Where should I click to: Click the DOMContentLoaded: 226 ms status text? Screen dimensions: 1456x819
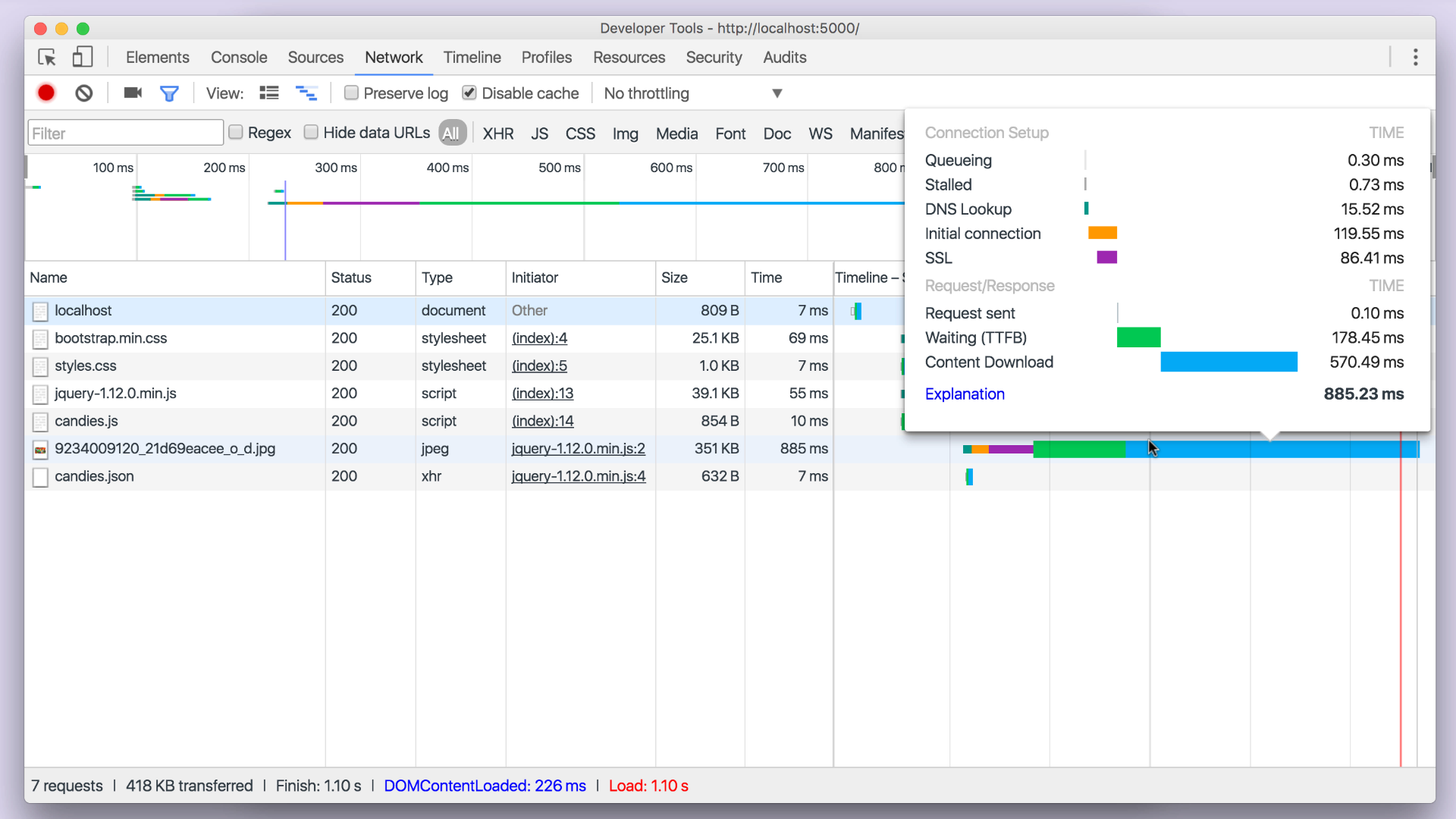point(485,786)
